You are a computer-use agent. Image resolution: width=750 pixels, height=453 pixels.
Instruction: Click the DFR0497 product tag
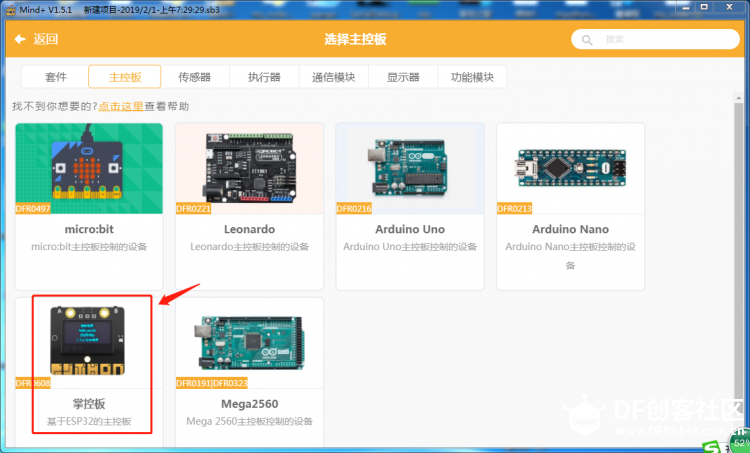tap(33, 209)
